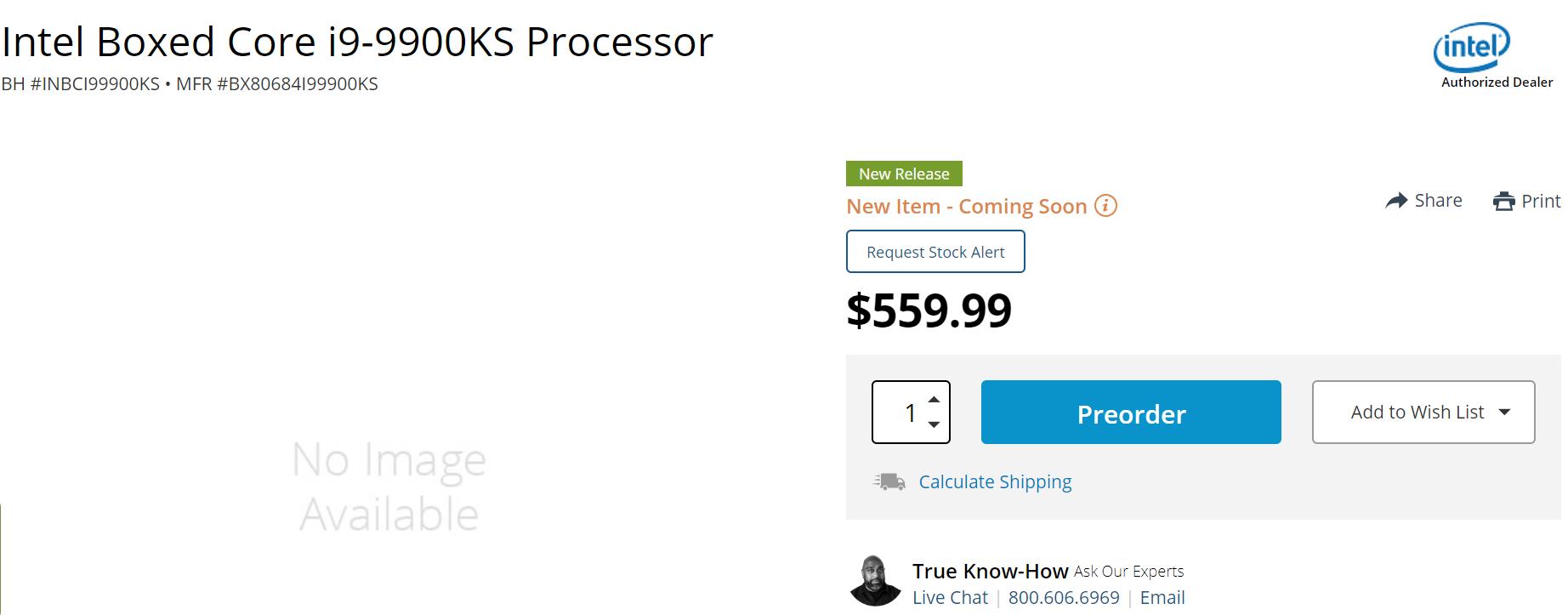Click the Preorder button
This screenshot has width=1568, height=615.
(x=1131, y=413)
